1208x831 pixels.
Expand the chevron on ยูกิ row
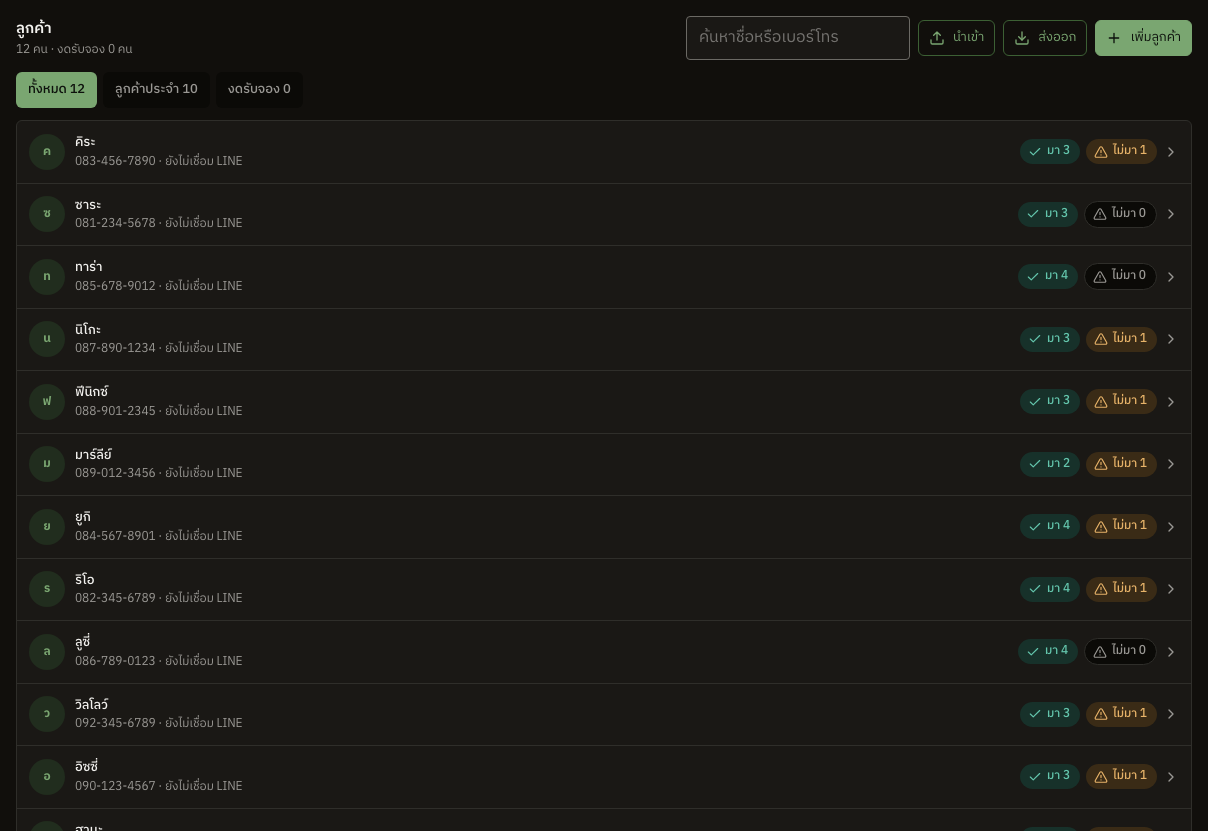point(1171,527)
